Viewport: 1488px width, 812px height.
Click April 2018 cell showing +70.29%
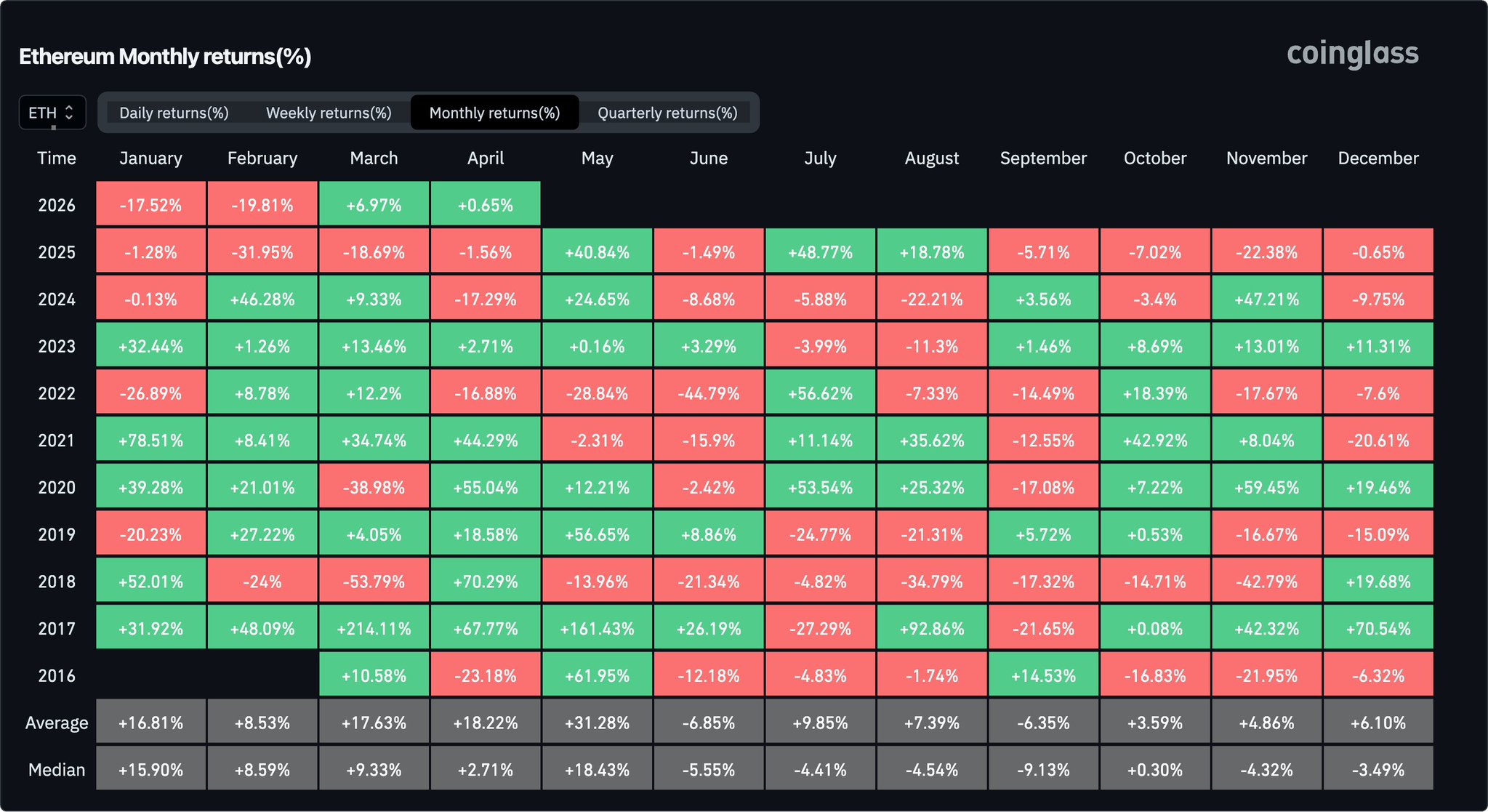click(486, 582)
